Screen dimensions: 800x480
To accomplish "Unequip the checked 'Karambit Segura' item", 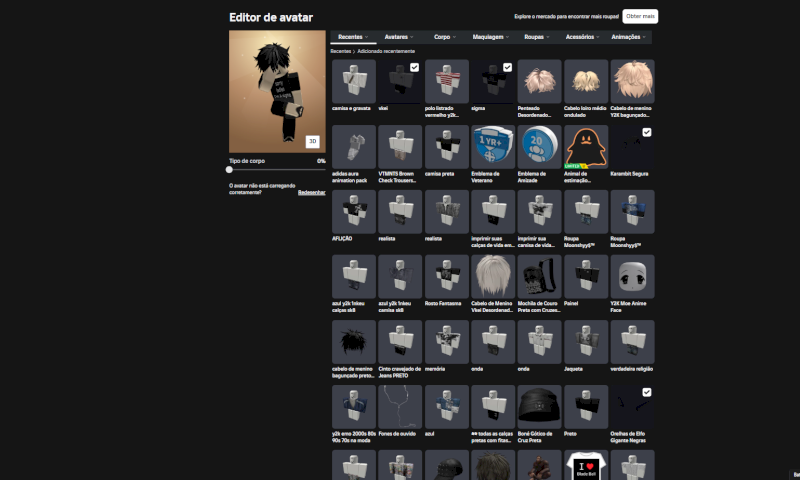I will [x=646, y=132].
